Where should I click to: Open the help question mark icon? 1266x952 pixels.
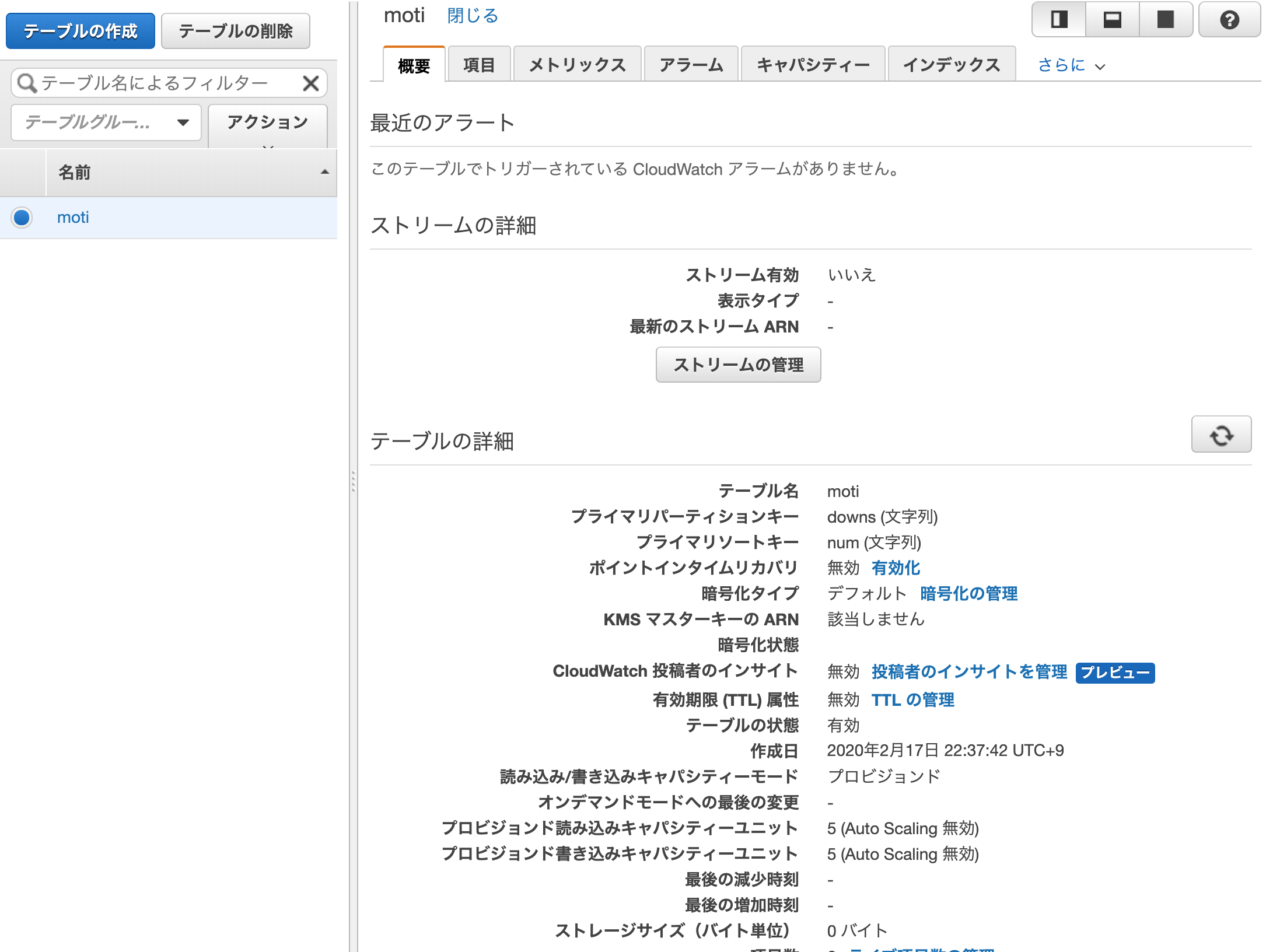pos(1229,20)
